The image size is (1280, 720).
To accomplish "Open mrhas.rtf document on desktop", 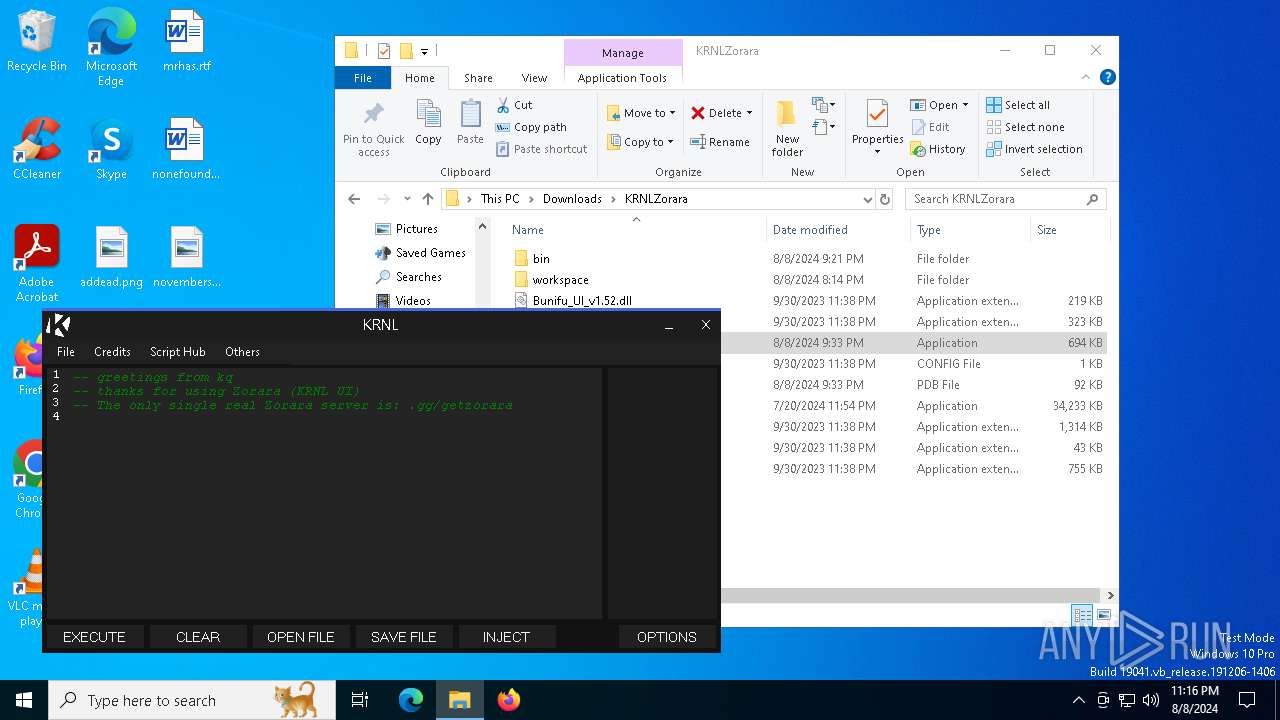I will pyautogui.click(x=186, y=42).
